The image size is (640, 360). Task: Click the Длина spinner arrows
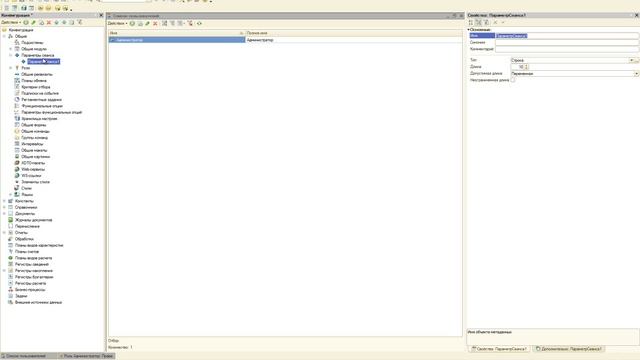(527, 67)
